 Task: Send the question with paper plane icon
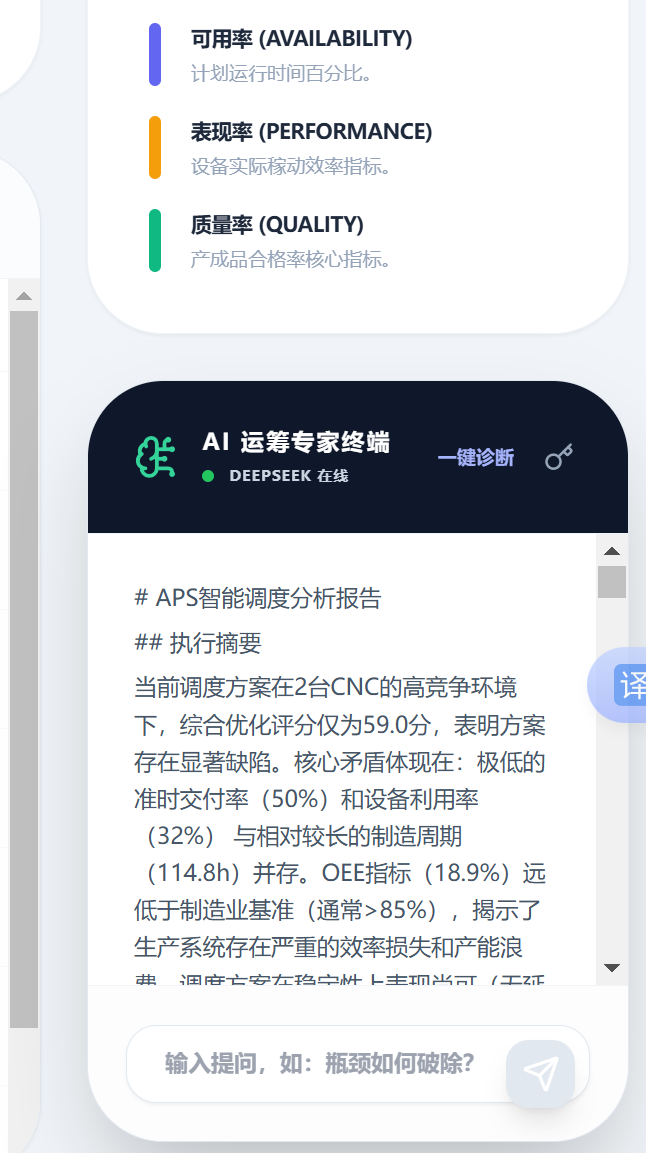pyautogui.click(x=541, y=1074)
